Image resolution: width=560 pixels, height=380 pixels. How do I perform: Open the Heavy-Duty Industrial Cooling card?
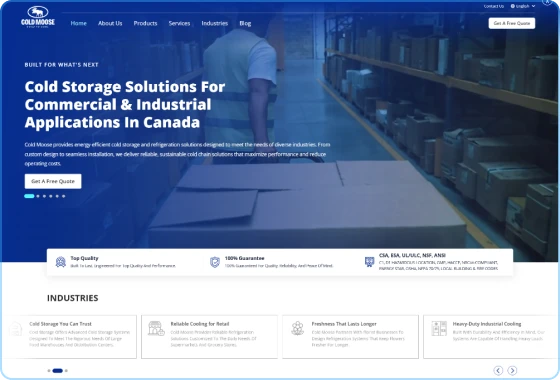491,336
